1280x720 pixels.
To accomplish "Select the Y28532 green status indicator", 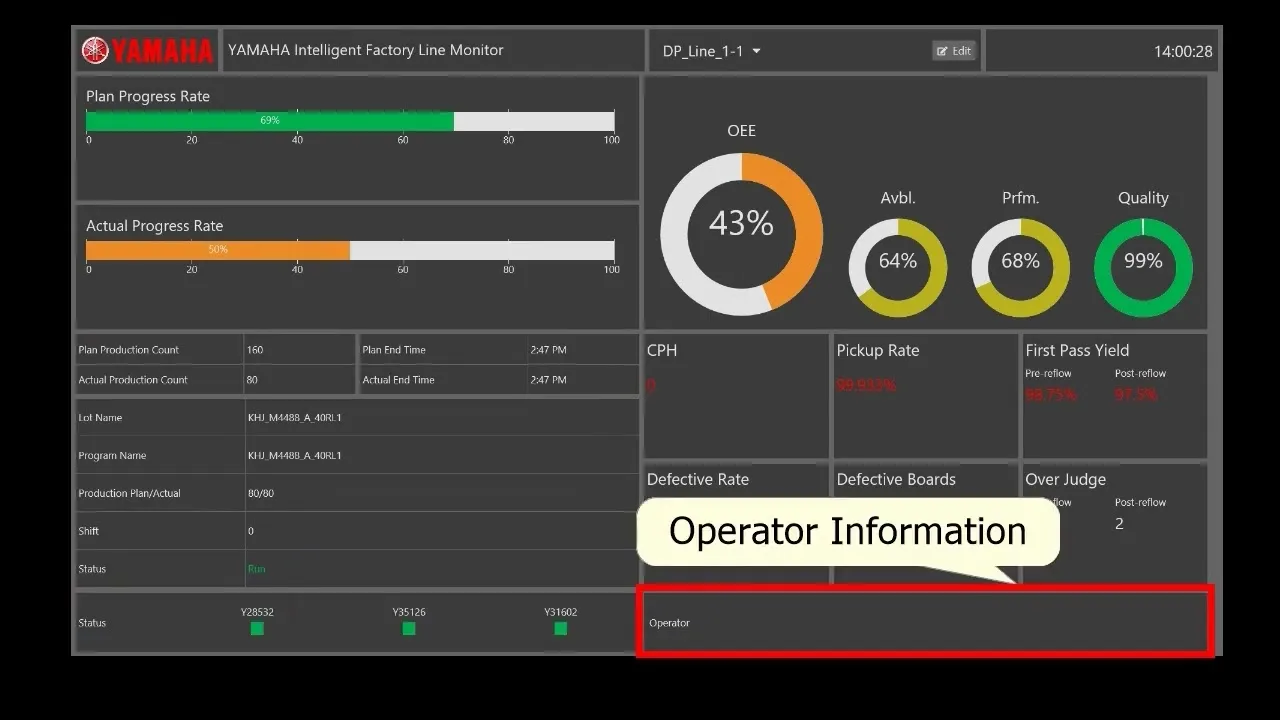I will coord(257,629).
